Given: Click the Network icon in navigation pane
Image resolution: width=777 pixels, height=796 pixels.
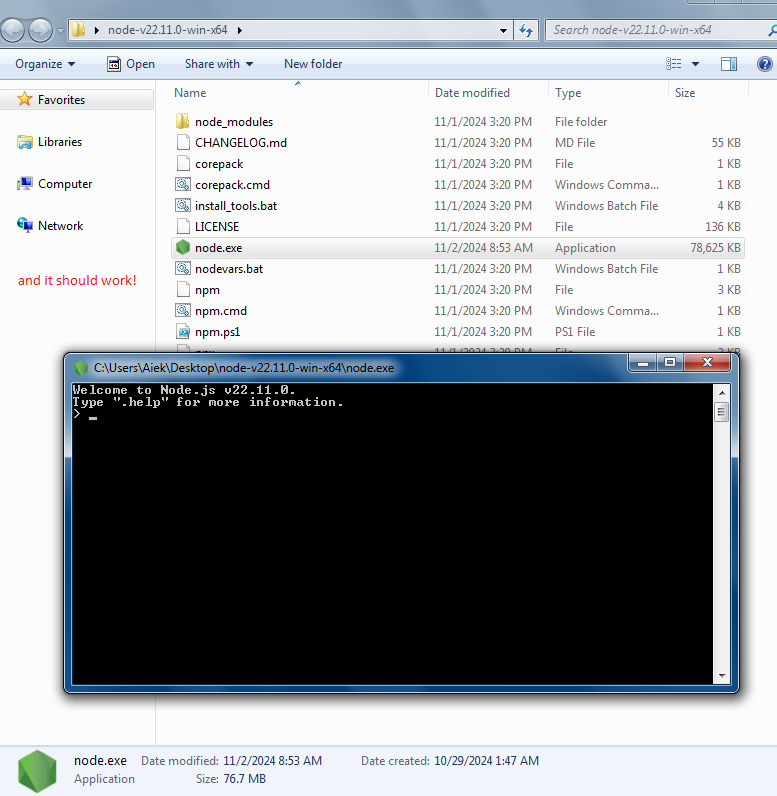Looking at the screenshot, I should click(x=24, y=225).
